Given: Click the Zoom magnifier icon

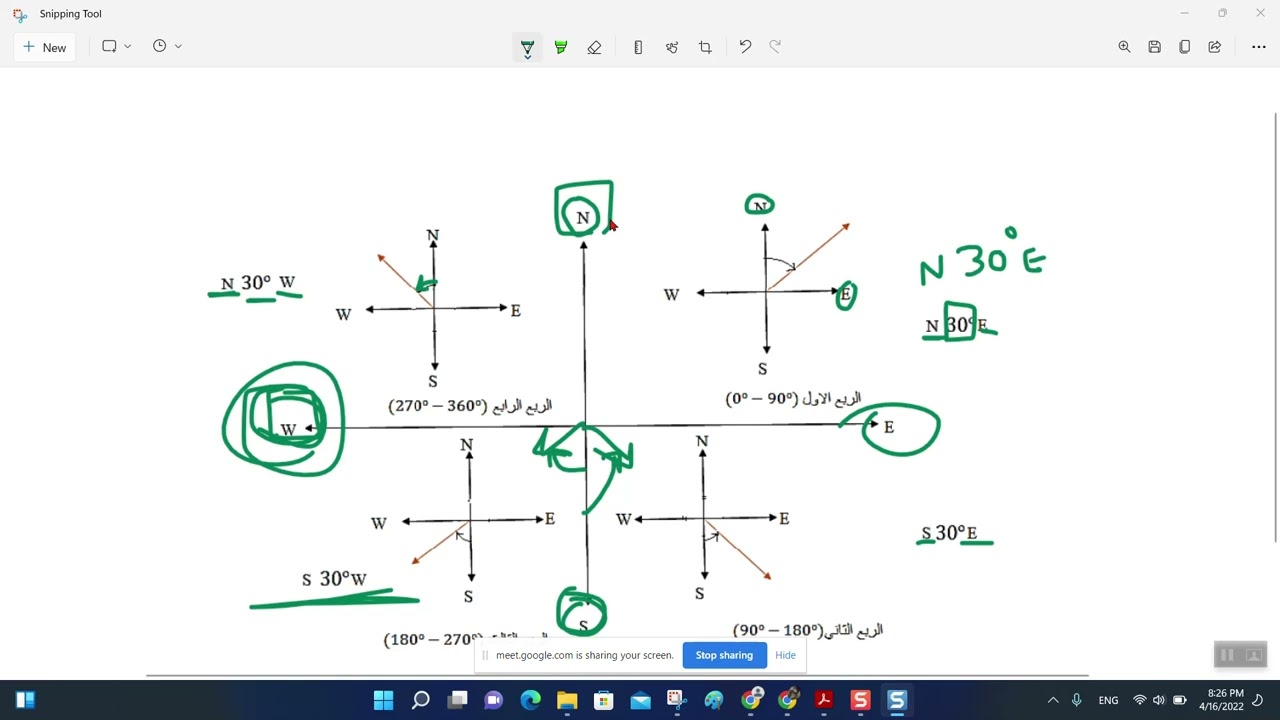Looking at the screenshot, I should 1124,47.
